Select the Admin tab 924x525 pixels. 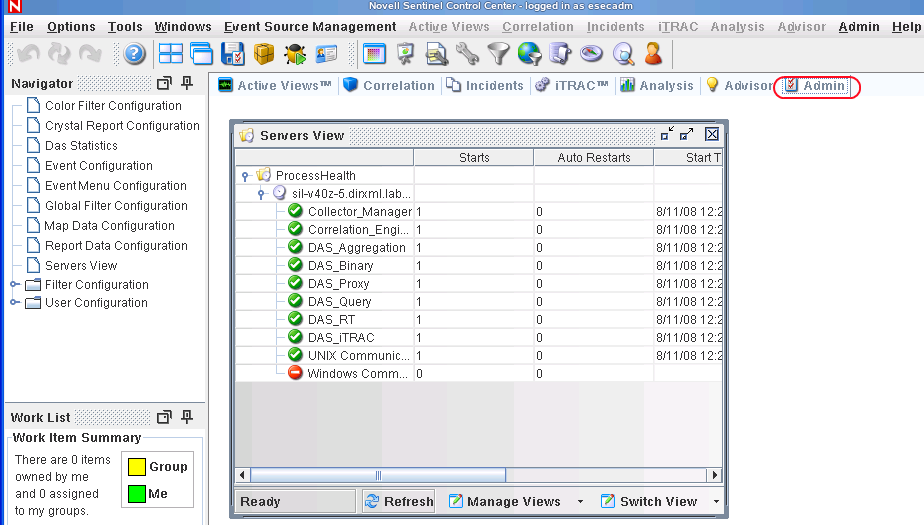click(x=816, y=85)
